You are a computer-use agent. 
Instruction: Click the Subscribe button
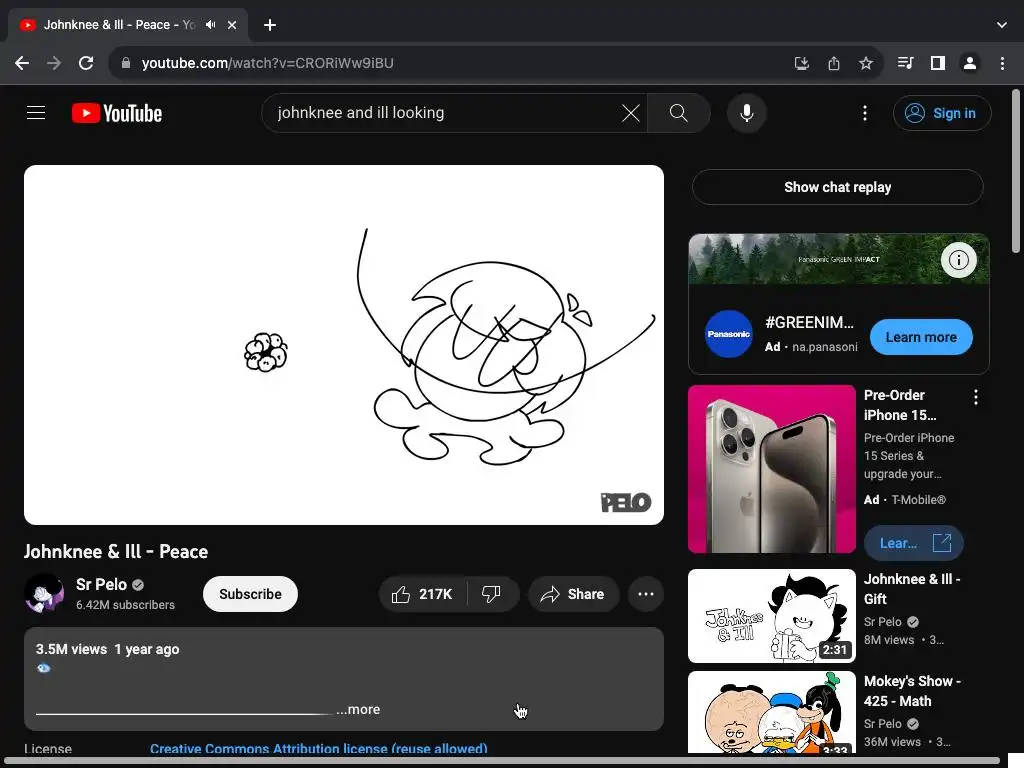[x=250, y=594]
